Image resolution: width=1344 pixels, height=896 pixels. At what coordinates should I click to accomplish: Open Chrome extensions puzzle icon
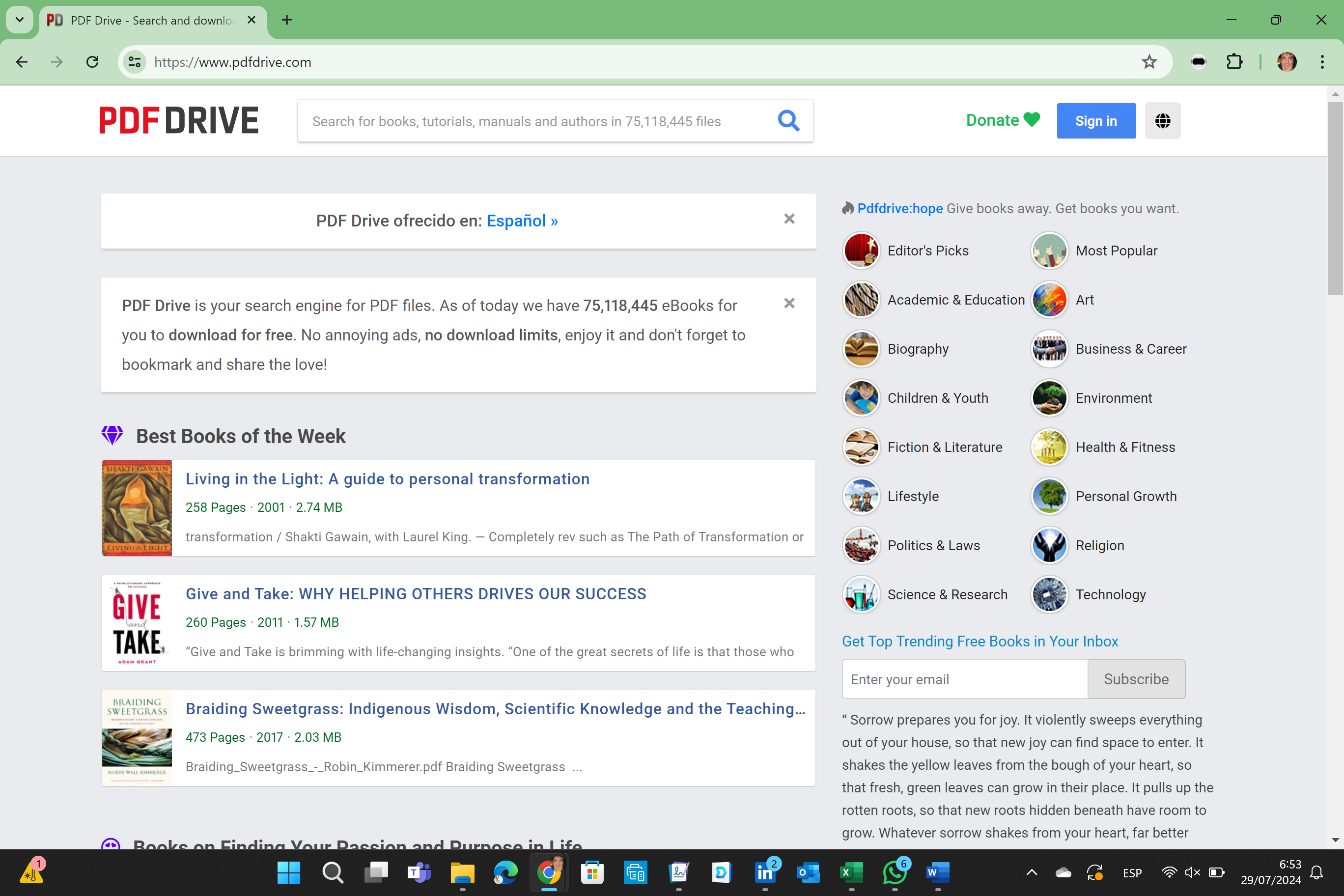pyautogui.click(x=1234, y=62)
